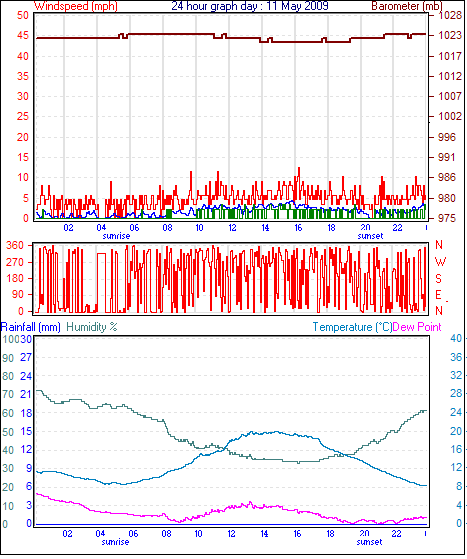Click the '22' hour label under the windspeed graph
The height and width of the screenshot is (559, 467).
397,227
